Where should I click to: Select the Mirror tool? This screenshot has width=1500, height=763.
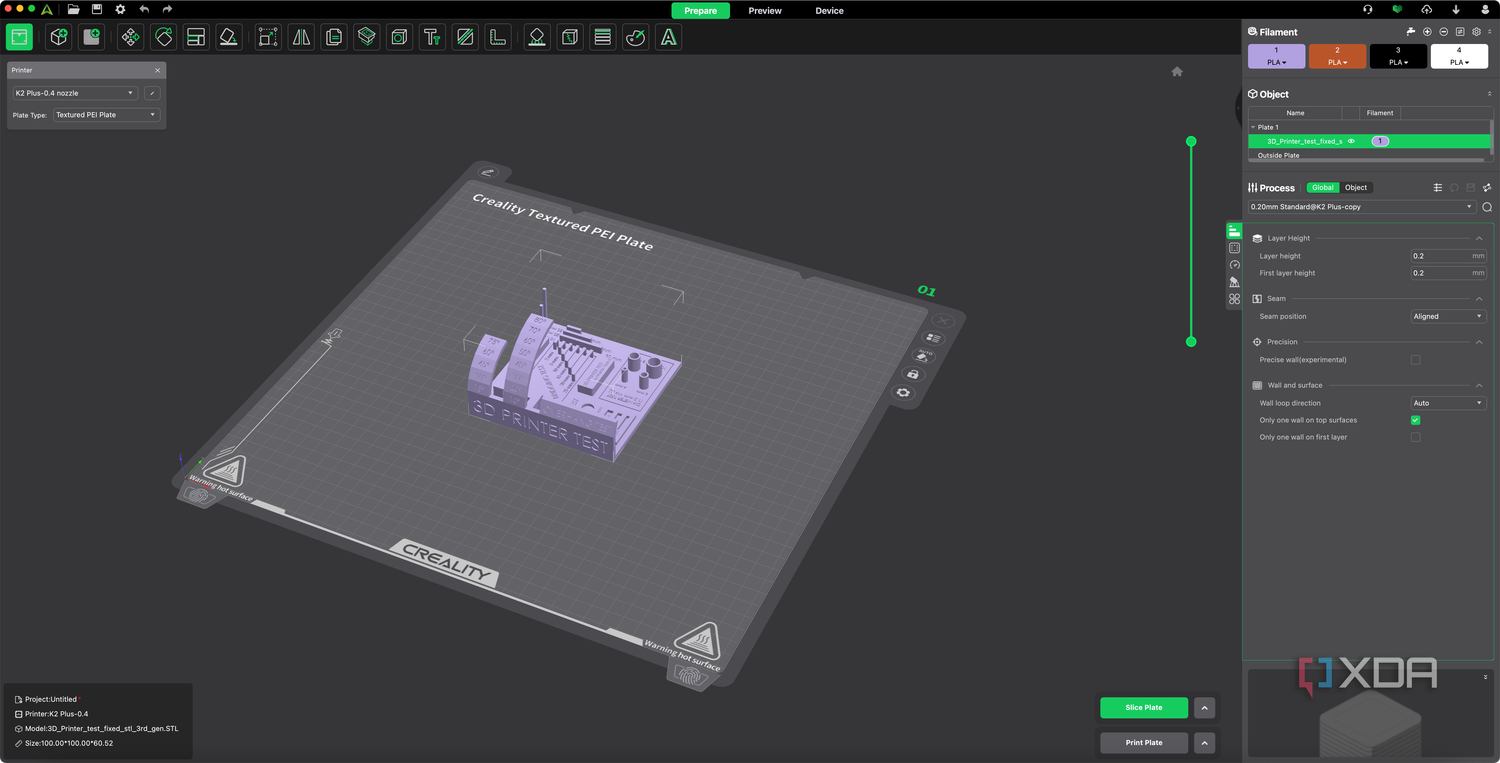(301, 37)
